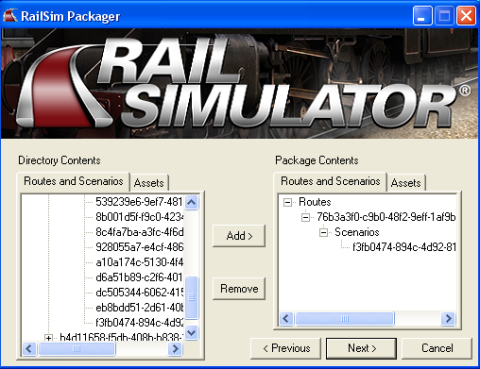Screen dimensions: 480x369
Task: Proceed with the Next > button
Action: pyautogui.click(x=362, y=348)
